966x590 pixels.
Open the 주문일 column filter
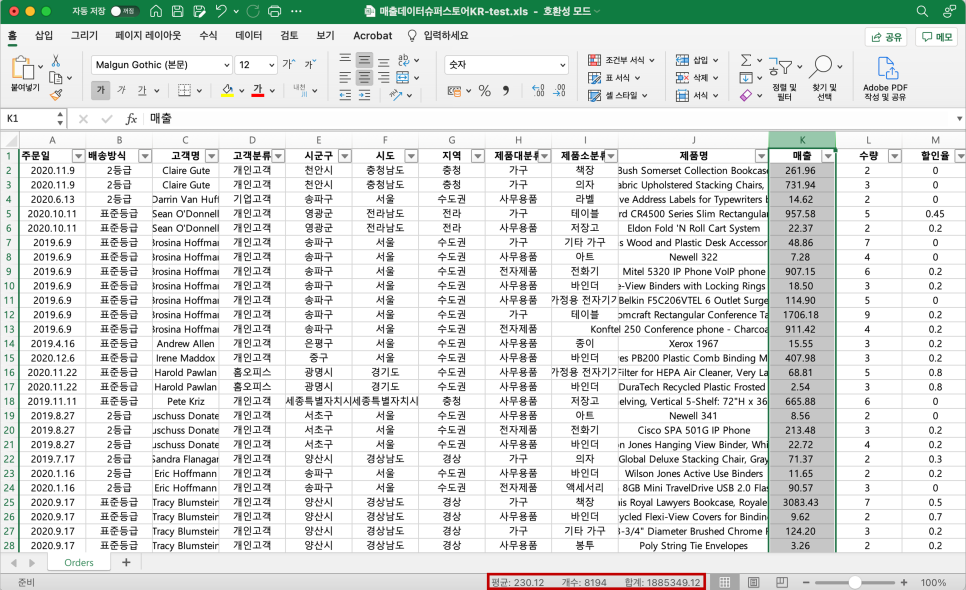(78, 156)
